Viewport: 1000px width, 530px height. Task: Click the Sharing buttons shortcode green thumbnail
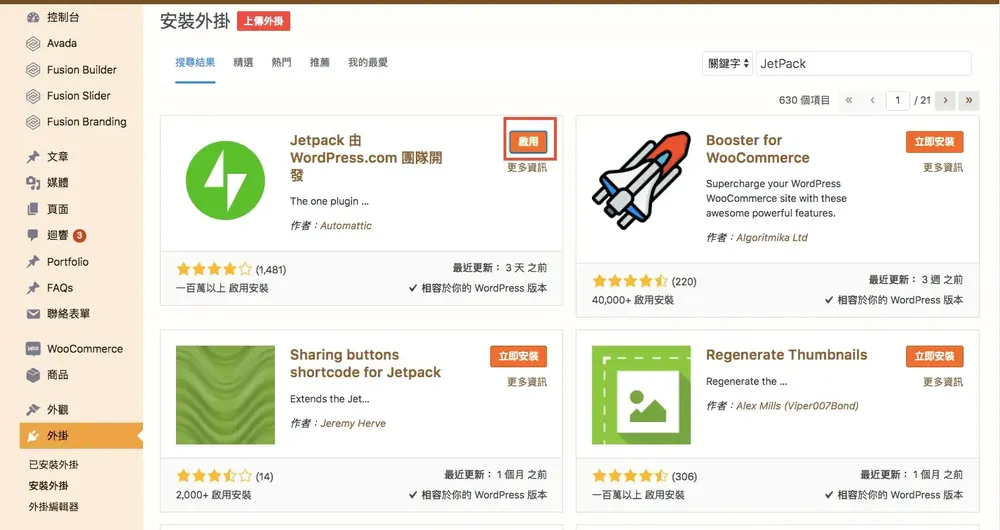point(225,395)
